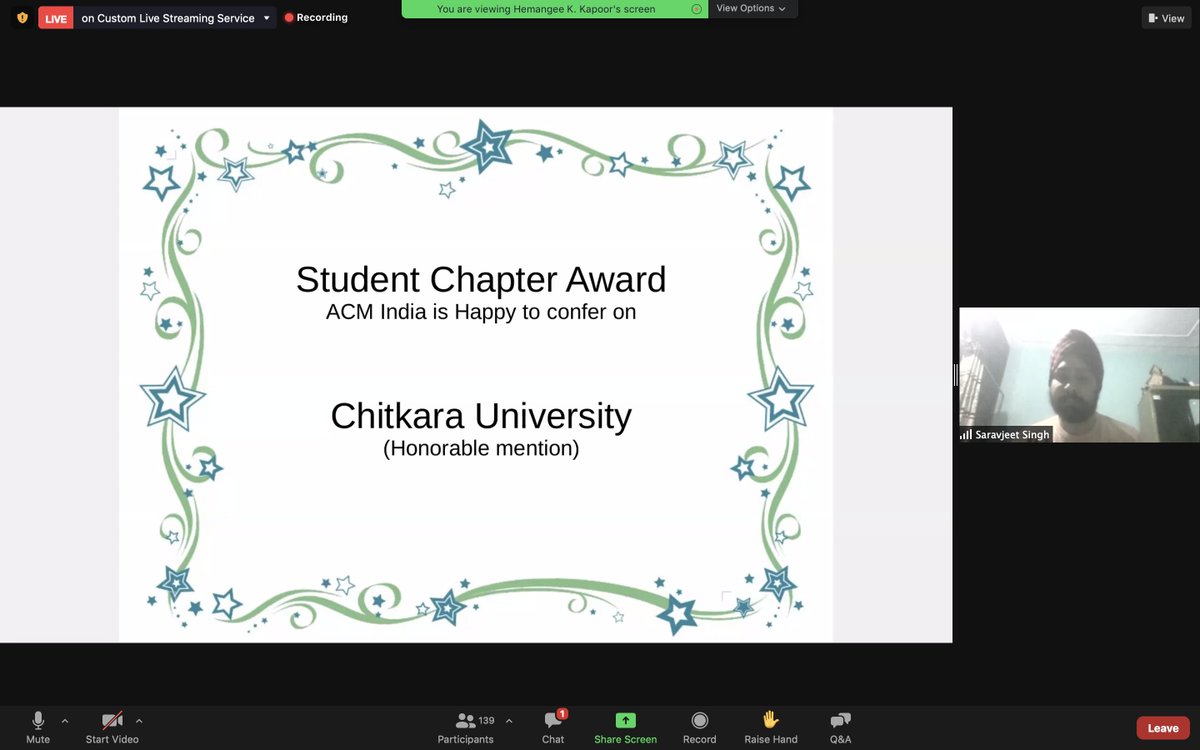Click the "ACM India is Happy to confer on" line
This screenshot has width=1200, height=750.
click(x=481, y=311)
